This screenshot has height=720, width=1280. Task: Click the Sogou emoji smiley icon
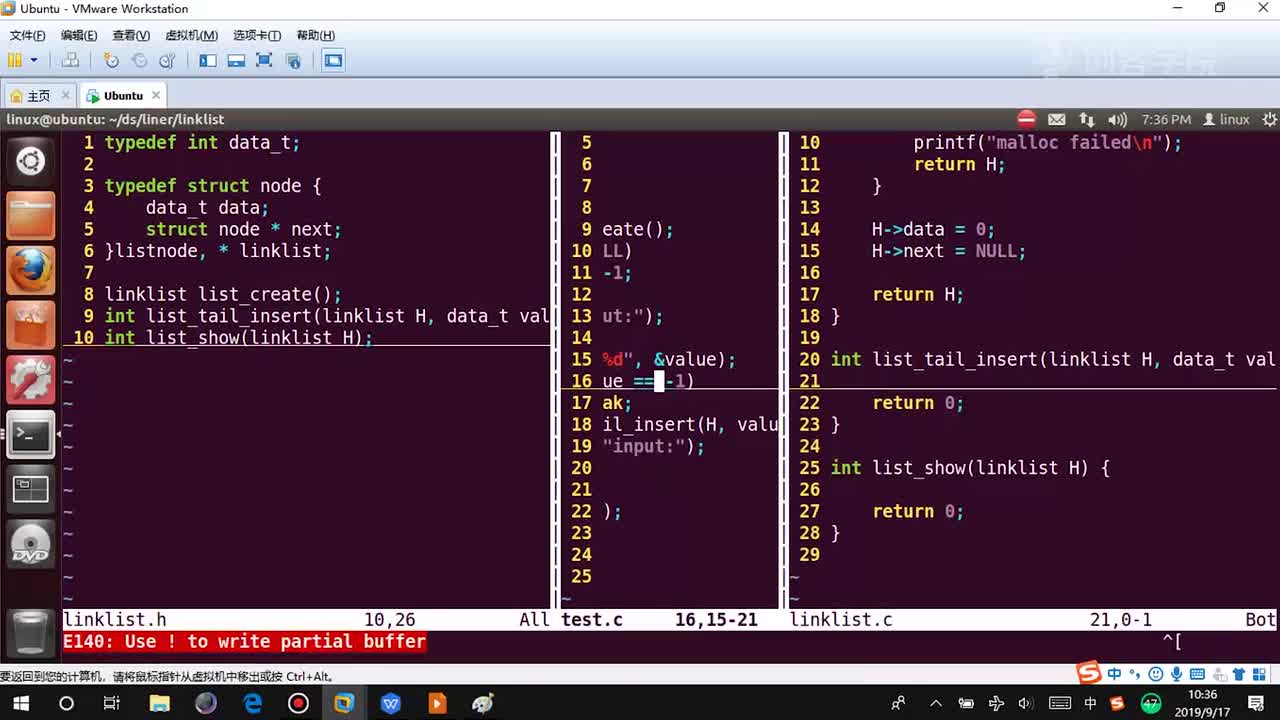tap(1156, 674)
